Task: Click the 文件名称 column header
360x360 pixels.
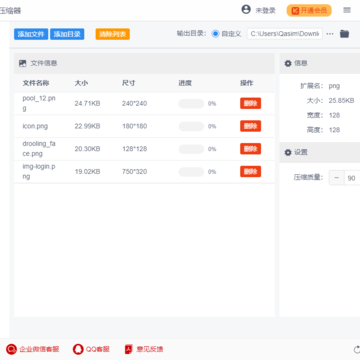Action: point(36,83)
